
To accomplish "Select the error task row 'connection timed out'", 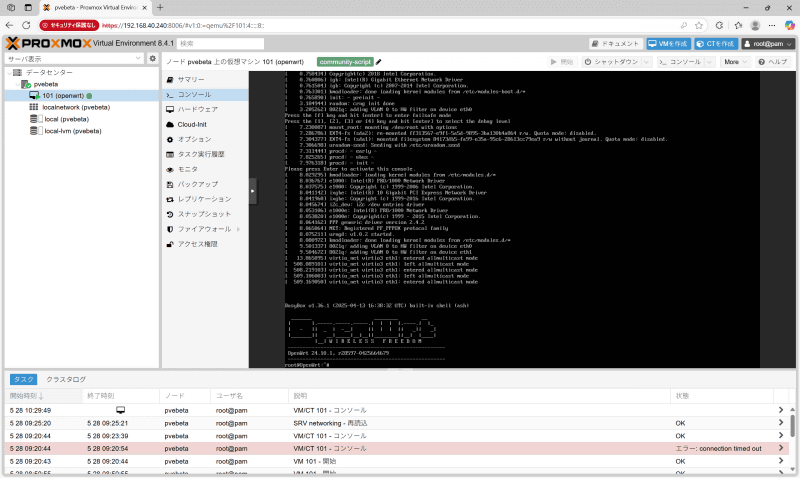I will [396, 449].
